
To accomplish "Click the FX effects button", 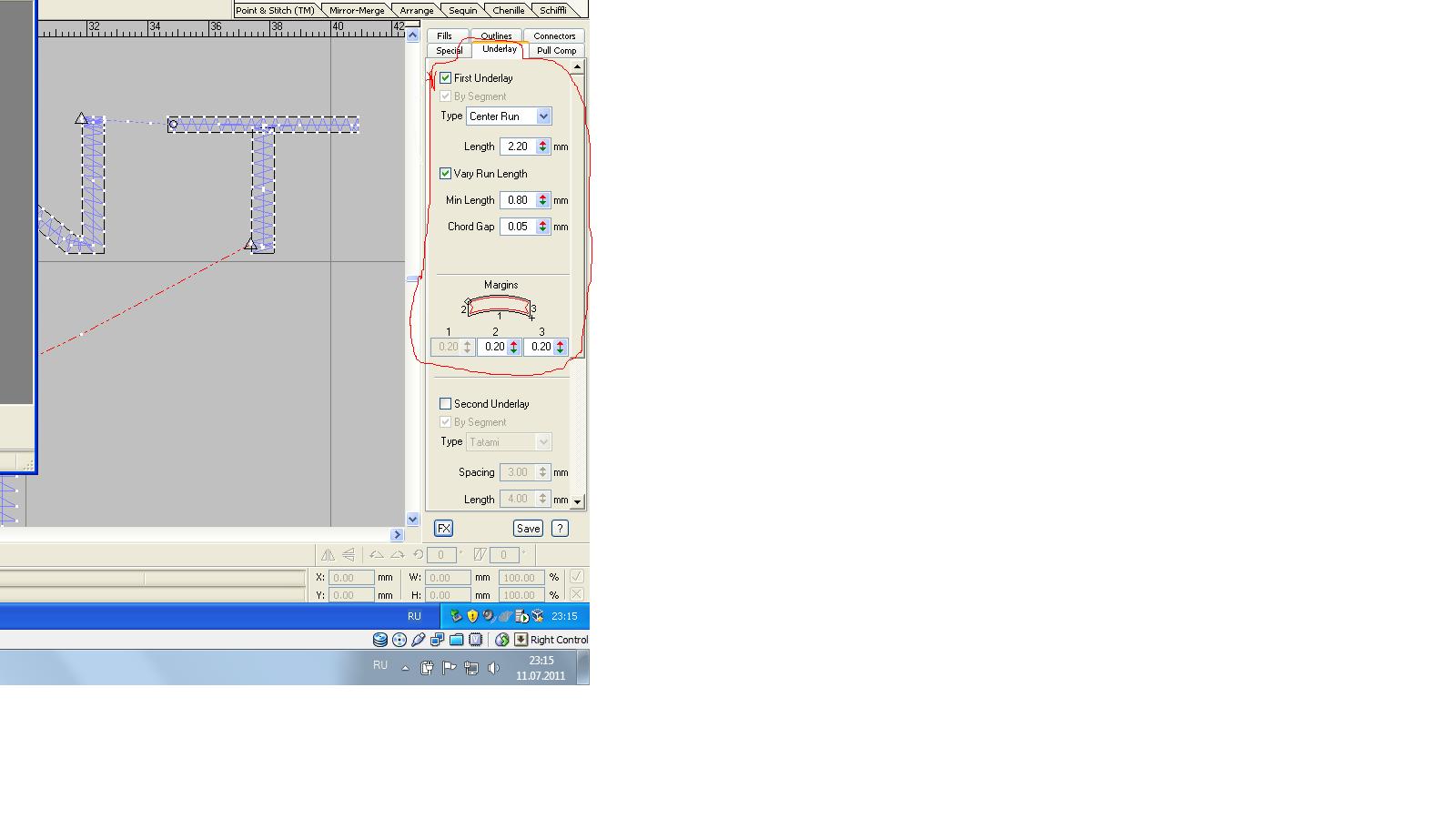I will tap(443, 529).
